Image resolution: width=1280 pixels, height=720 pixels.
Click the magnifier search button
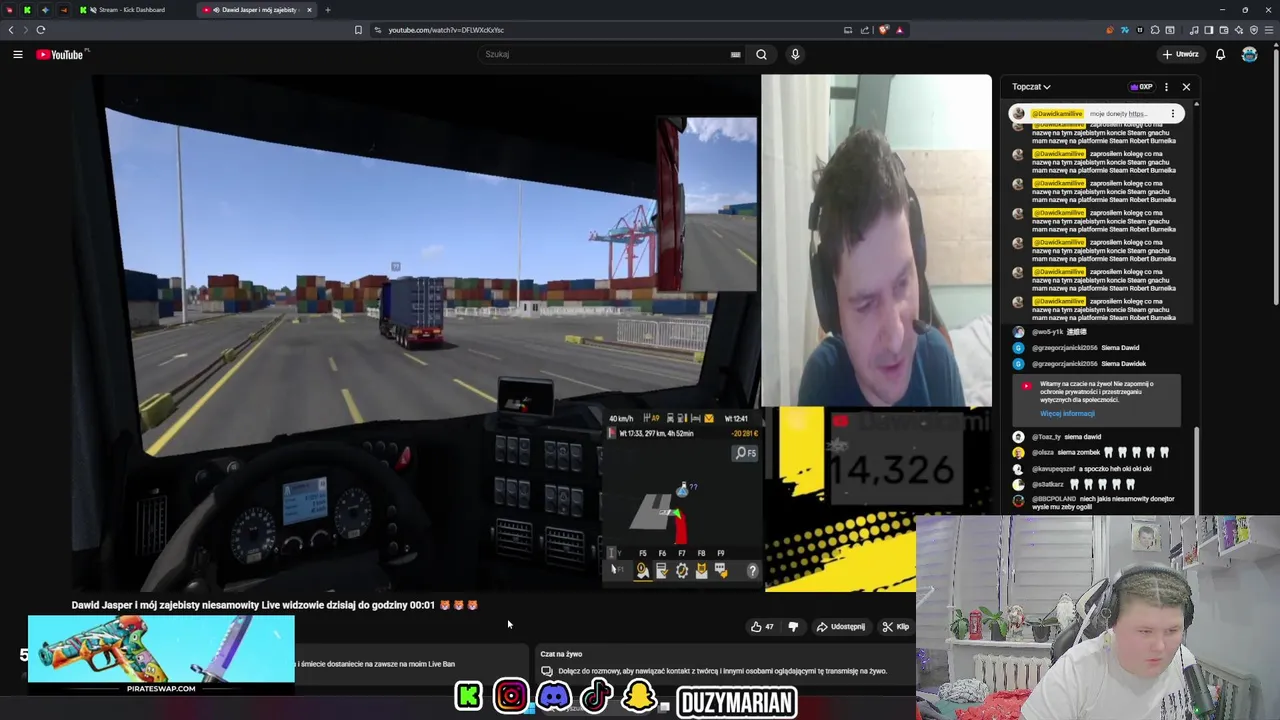[x=761, y=54]
